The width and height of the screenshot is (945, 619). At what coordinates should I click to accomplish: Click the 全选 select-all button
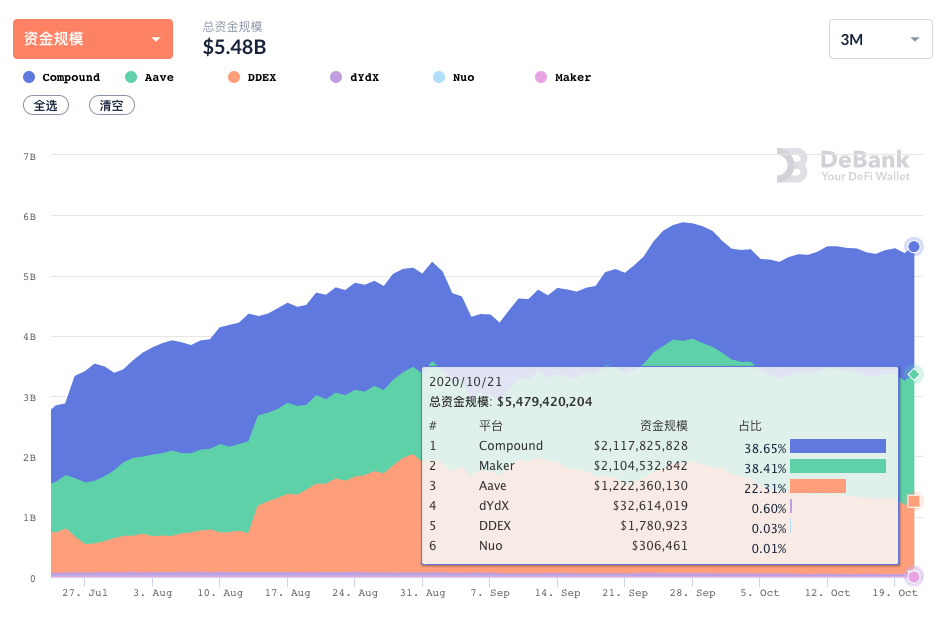[46, 105]
